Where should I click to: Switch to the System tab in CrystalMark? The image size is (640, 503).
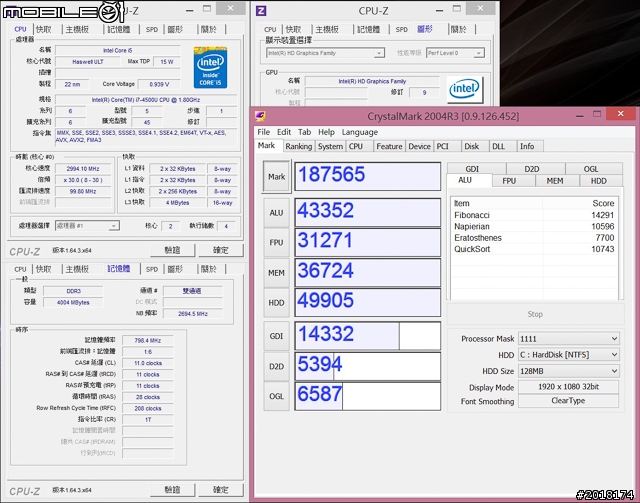[x=330, y=146]
